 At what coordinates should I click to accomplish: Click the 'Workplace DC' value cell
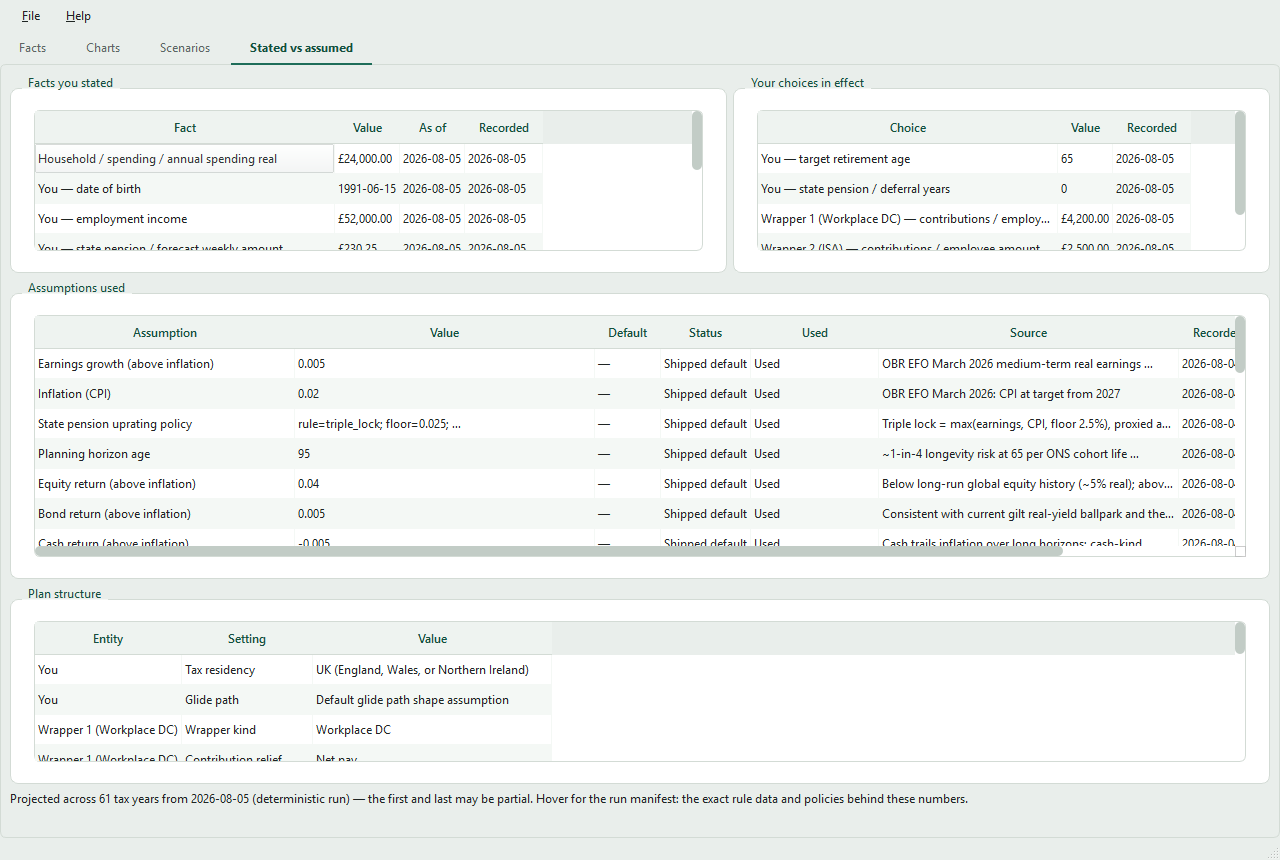(432, 730)
